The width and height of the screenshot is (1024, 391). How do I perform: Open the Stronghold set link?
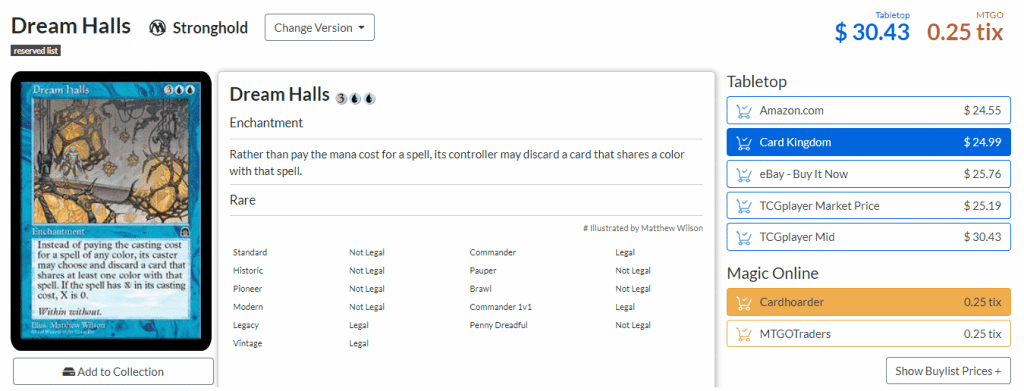click(x=210, y=28)
